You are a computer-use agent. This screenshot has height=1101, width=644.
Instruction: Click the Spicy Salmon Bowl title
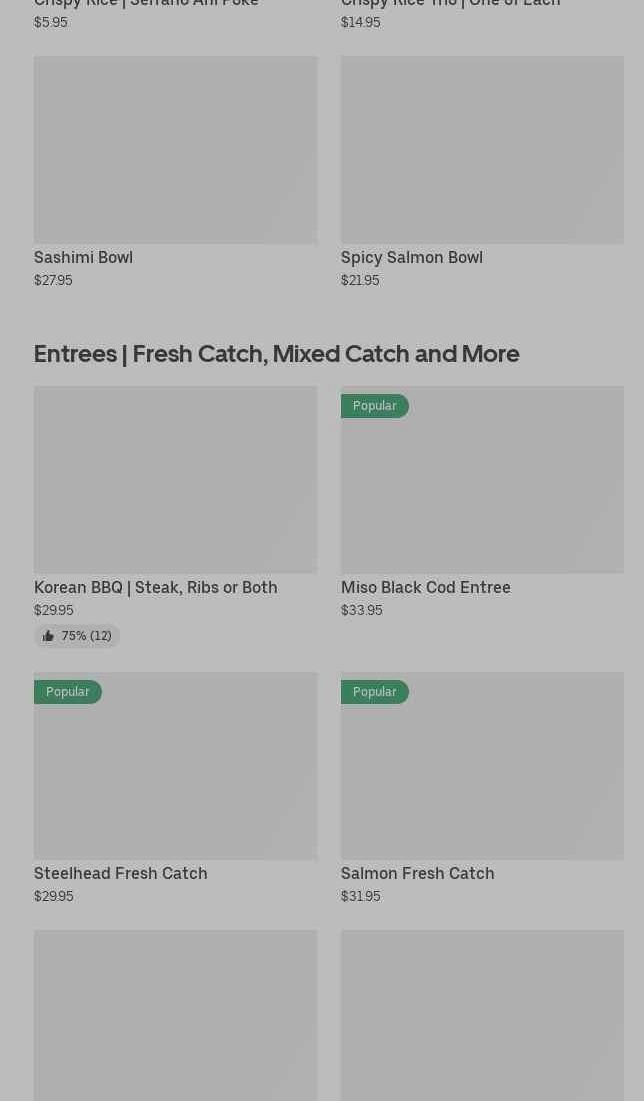click(x=412, y=257)
